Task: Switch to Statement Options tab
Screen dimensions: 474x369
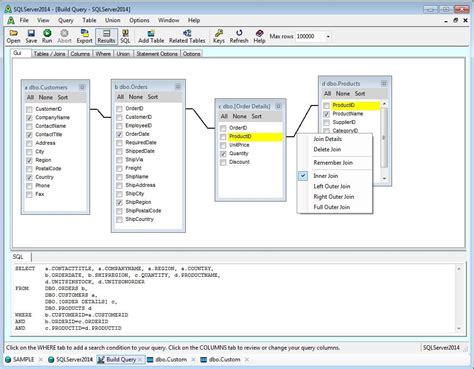Action: click(157, 54)
